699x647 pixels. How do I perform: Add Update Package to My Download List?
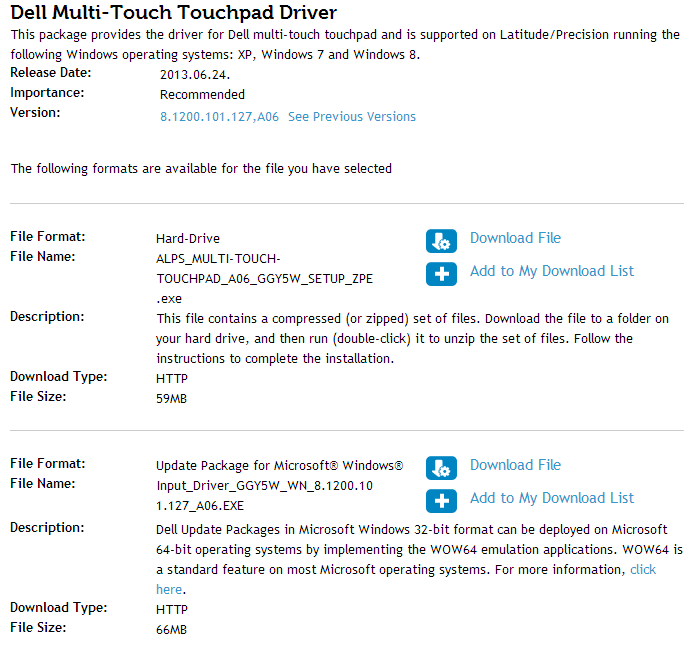(552, 498)
